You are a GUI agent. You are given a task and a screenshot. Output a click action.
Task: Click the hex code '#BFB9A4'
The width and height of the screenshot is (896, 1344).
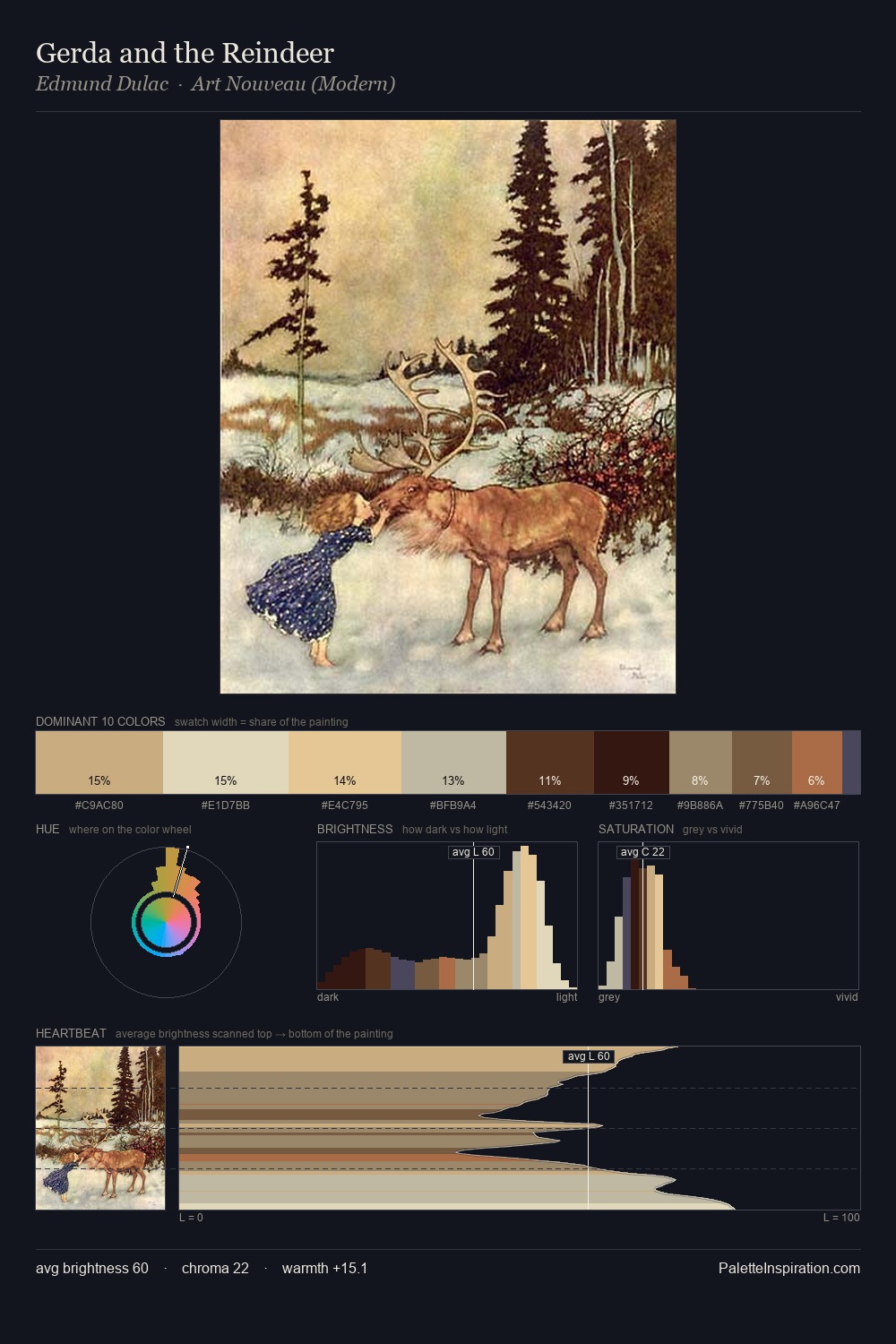pos(453,805)
